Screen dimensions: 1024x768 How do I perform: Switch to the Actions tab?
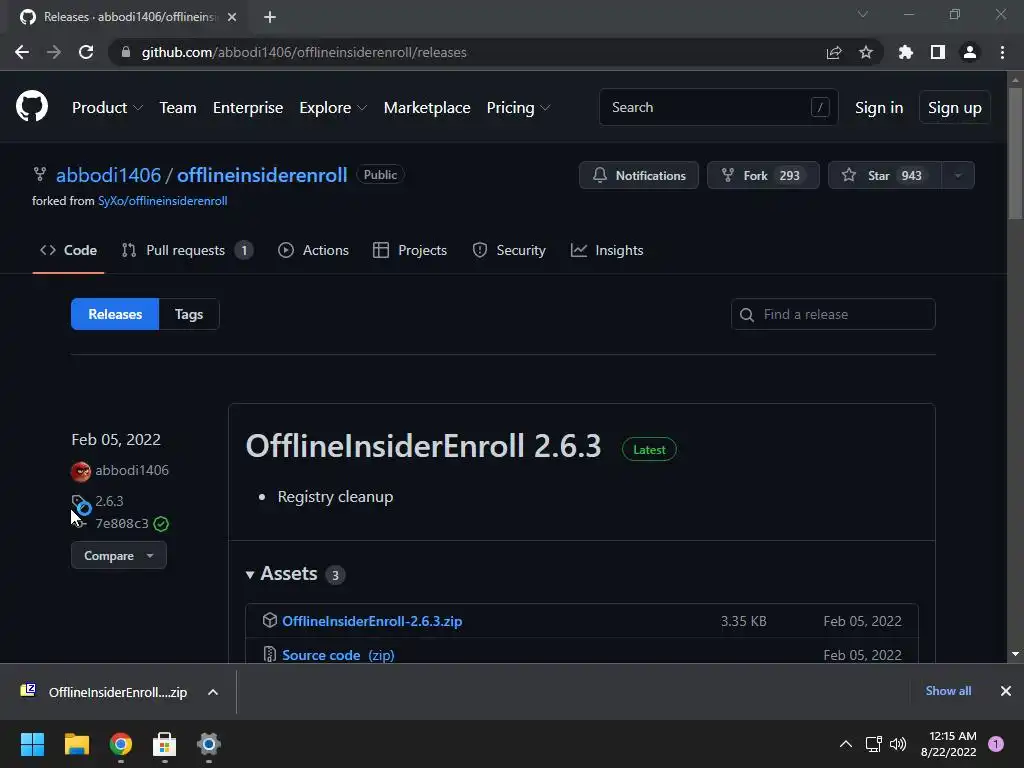click(313, 250)
